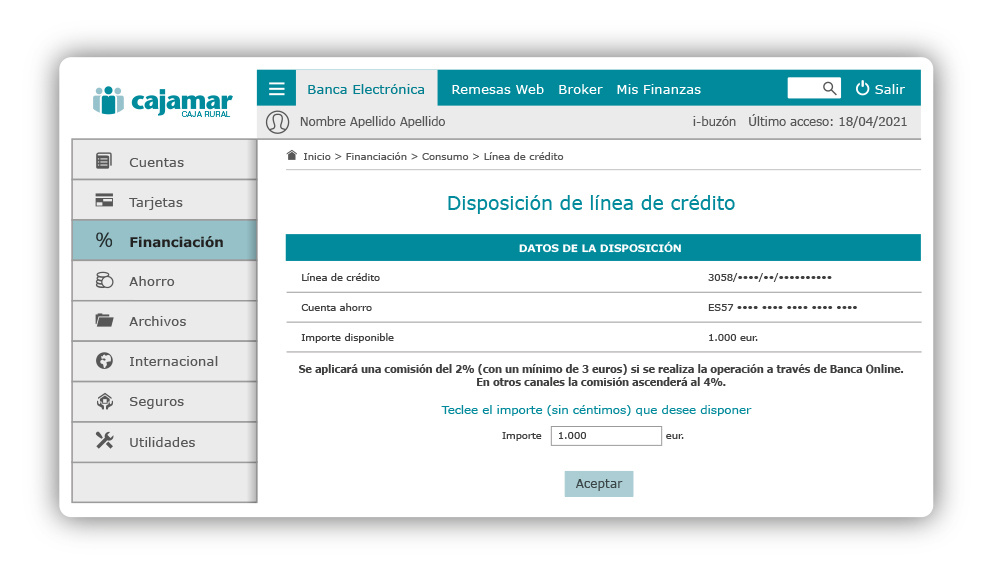The height and width of the screenshot is (585, 992).
Task: Go to Consumo in the breadcrumb
Action: pyautogui.click(x=445, y=156)
